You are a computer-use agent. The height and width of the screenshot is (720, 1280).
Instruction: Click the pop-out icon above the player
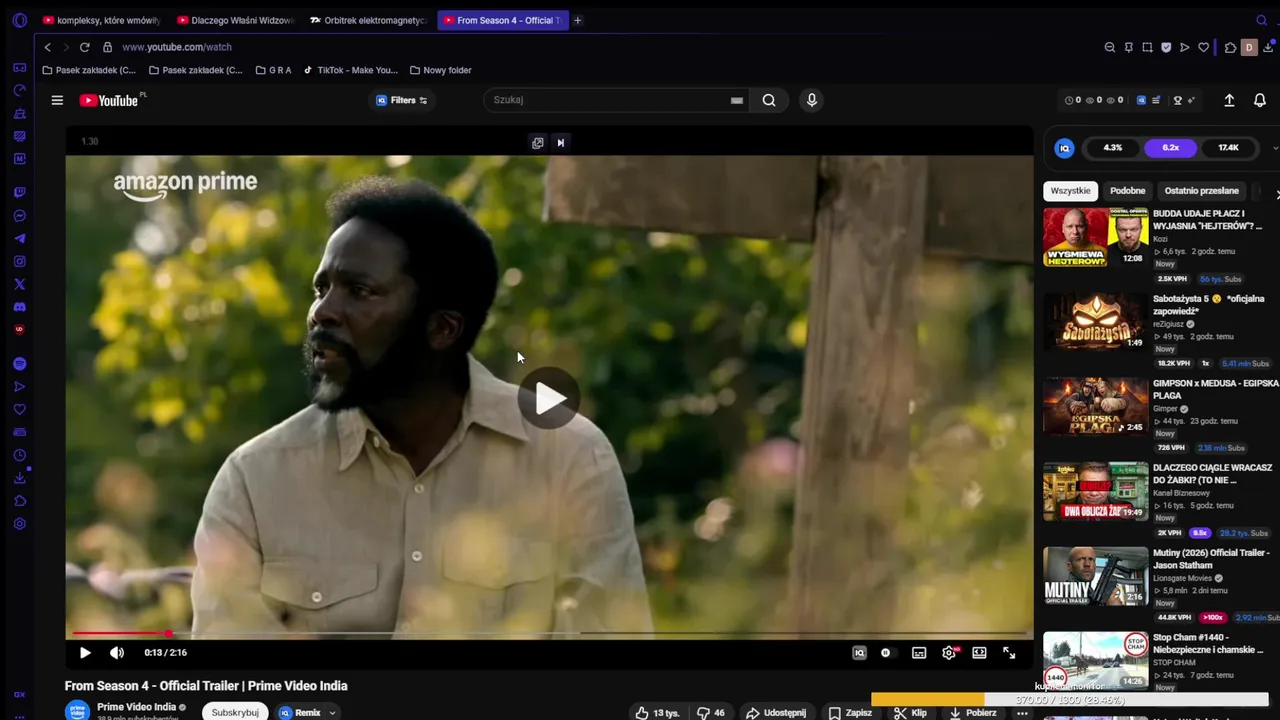tap(537, 143)
